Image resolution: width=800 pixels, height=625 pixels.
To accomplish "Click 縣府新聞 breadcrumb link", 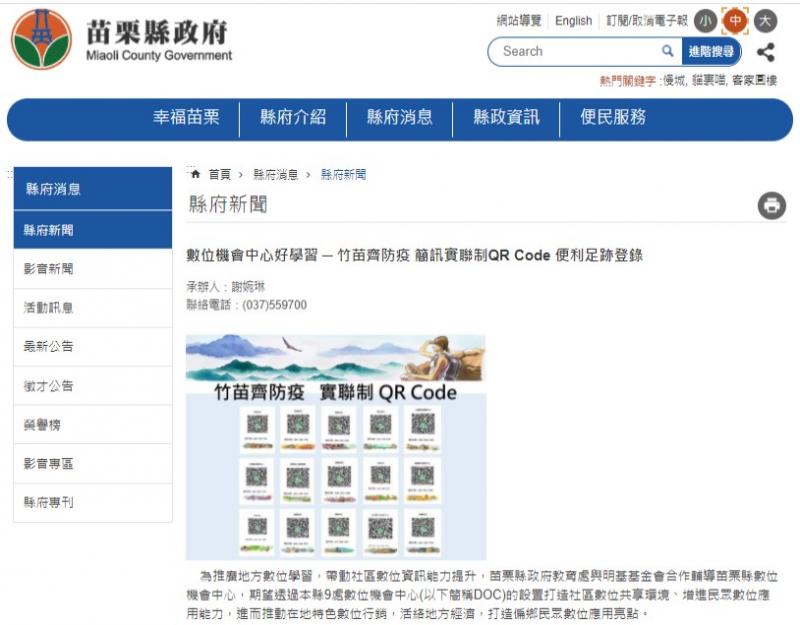I will pyautogui.click(x=343, y=174).
